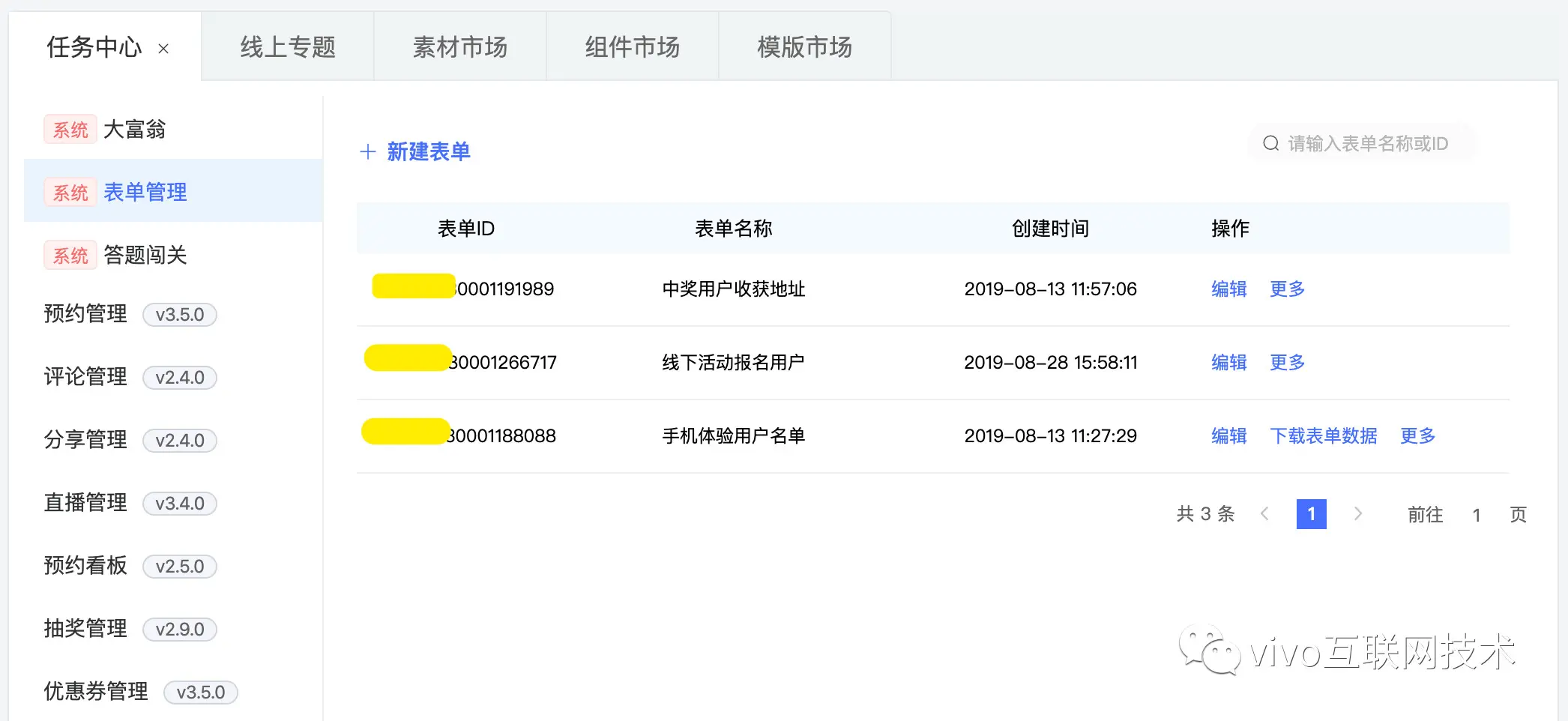Click form ID ending 30001266717

[x=502, y=362]
